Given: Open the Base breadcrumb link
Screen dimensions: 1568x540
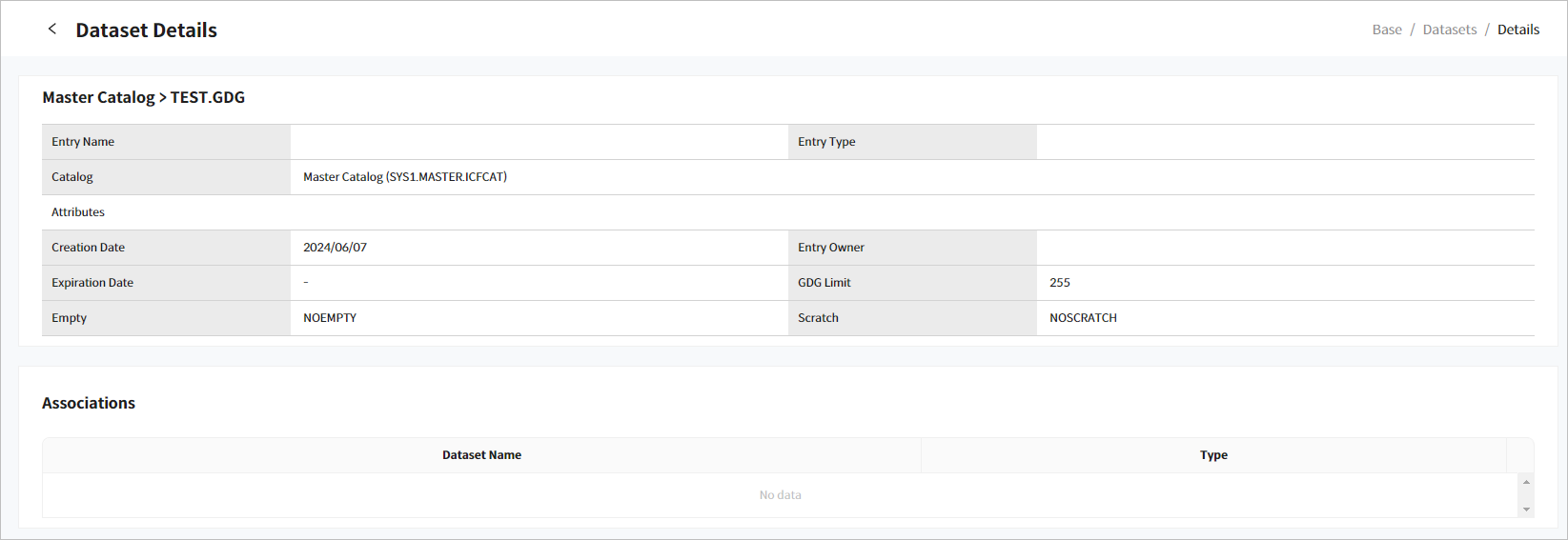Looking at the screenshot, I should click(x=1386, y=30).
